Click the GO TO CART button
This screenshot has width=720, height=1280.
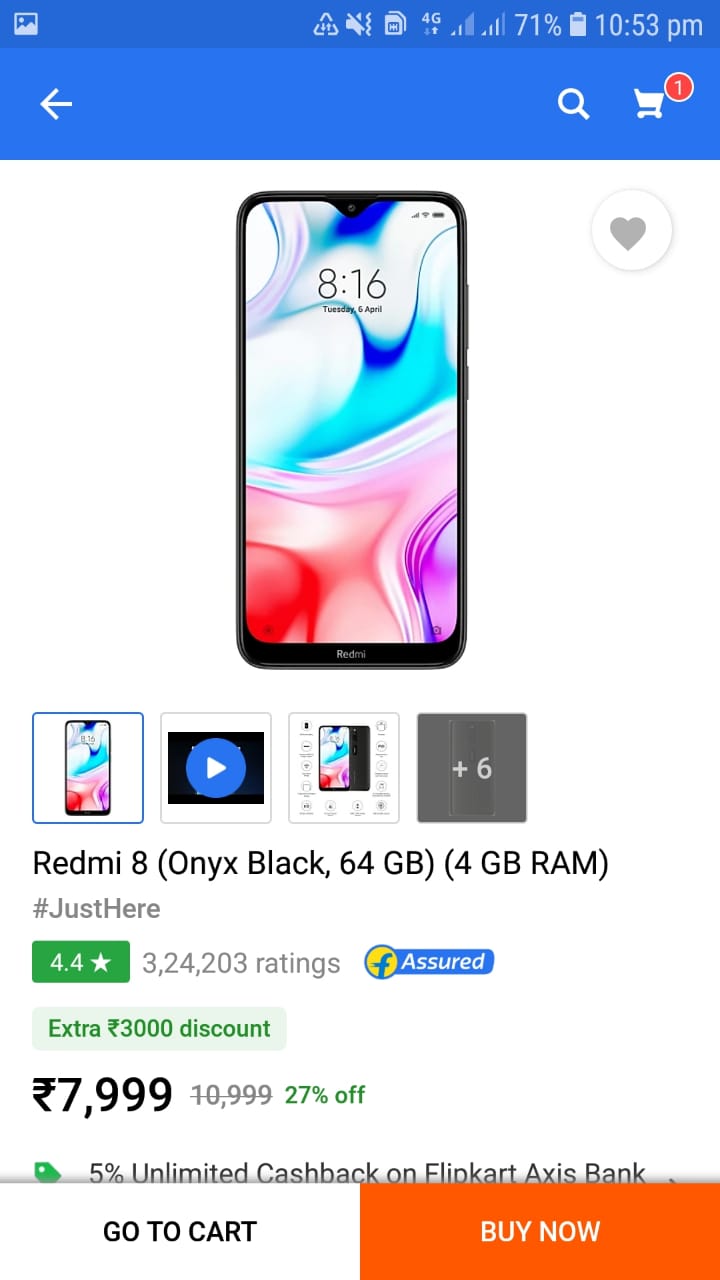[180, 1231]
